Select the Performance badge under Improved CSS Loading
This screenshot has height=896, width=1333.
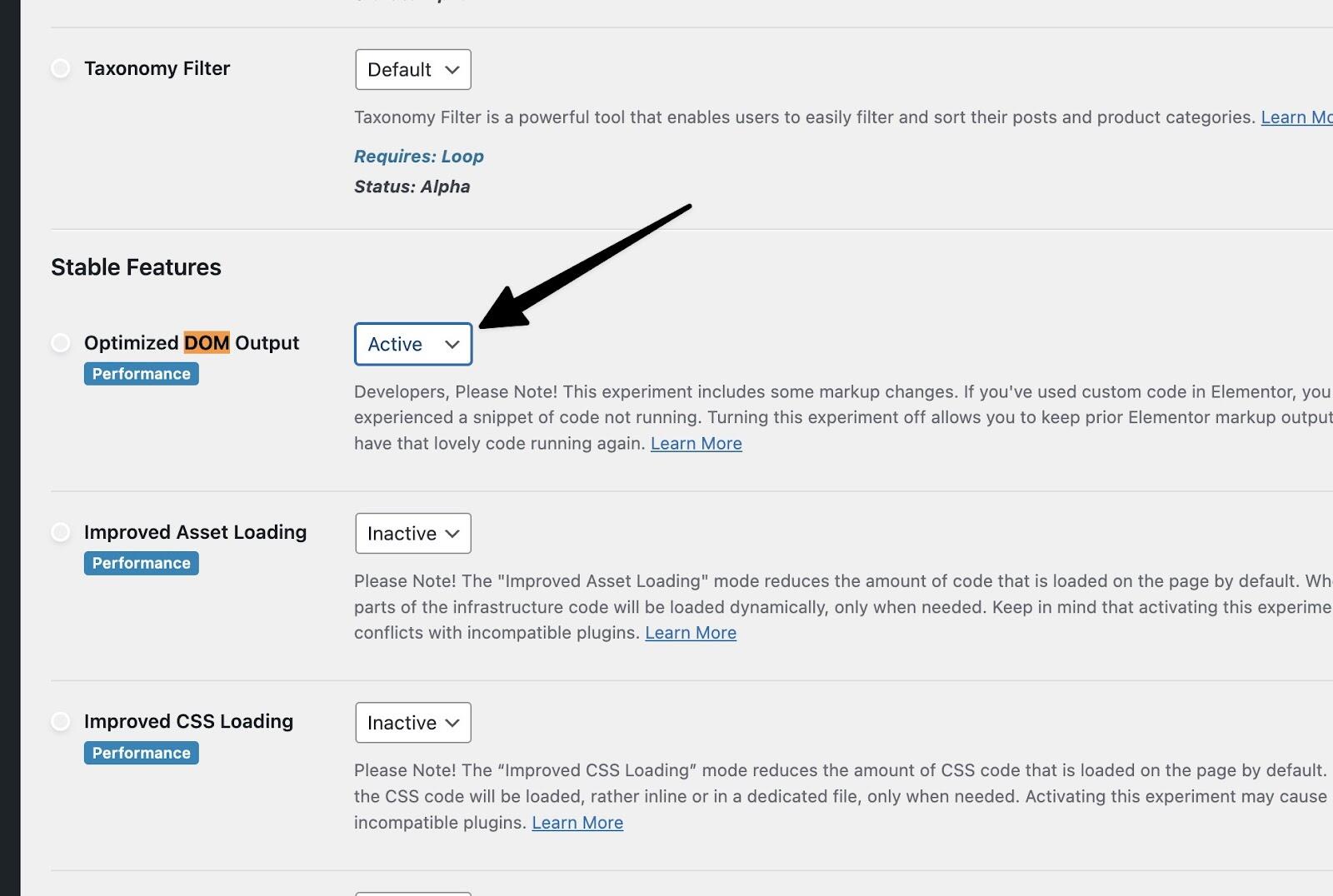[142, 753]
